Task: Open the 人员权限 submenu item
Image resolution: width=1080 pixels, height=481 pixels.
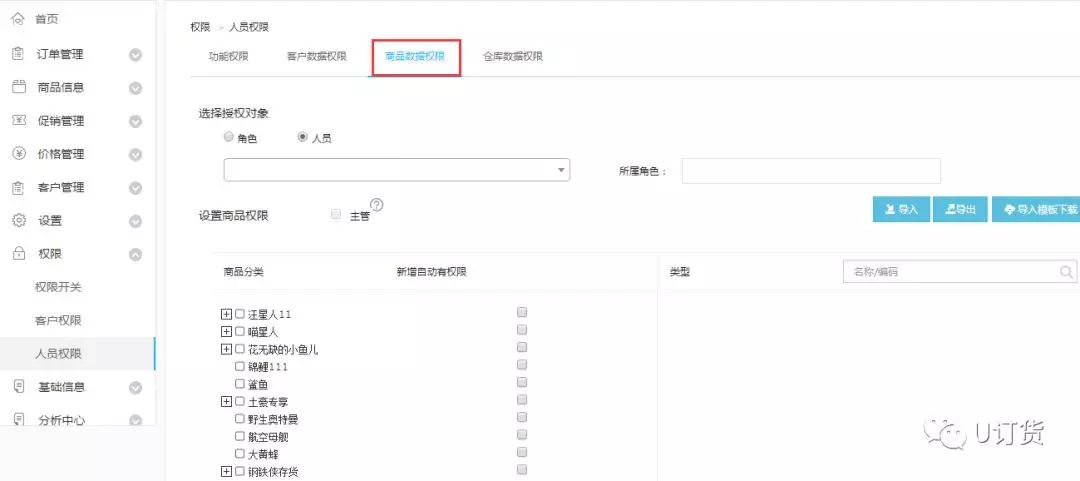Action: [58, 354]
